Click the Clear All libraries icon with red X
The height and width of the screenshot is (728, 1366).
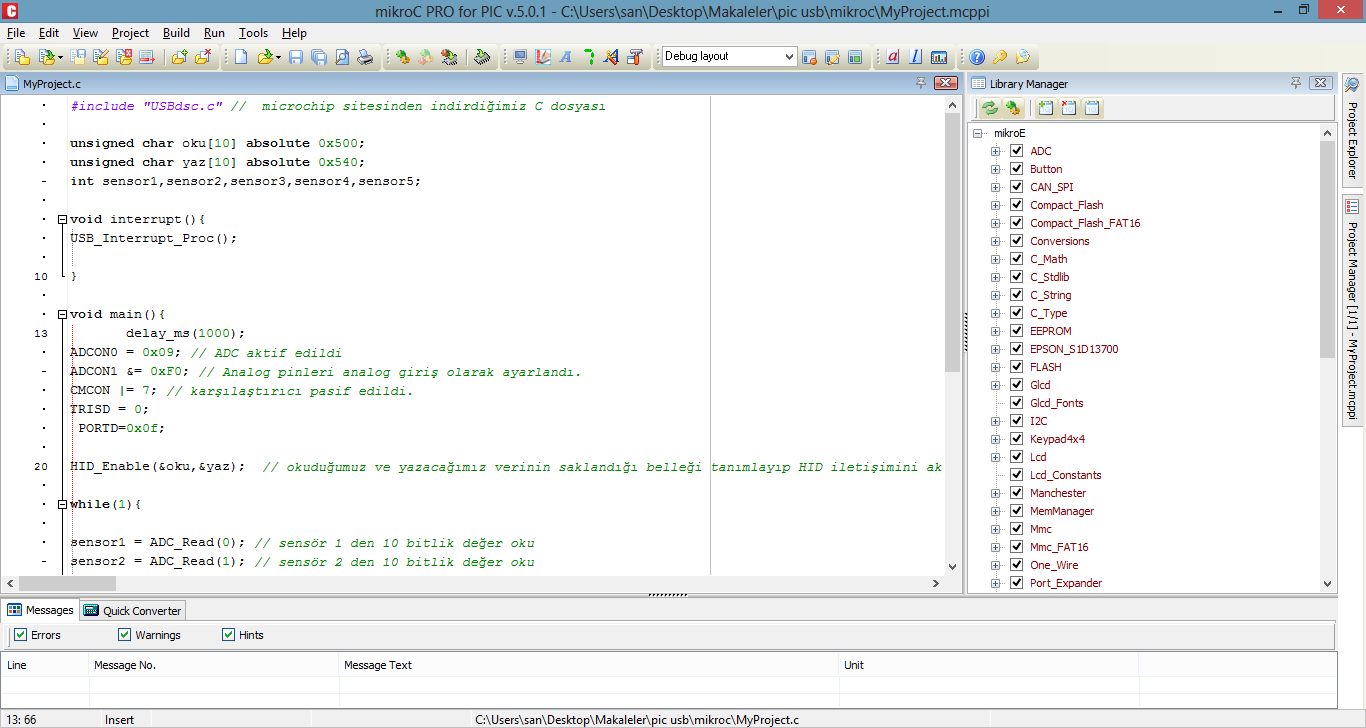click(1069, 108)
